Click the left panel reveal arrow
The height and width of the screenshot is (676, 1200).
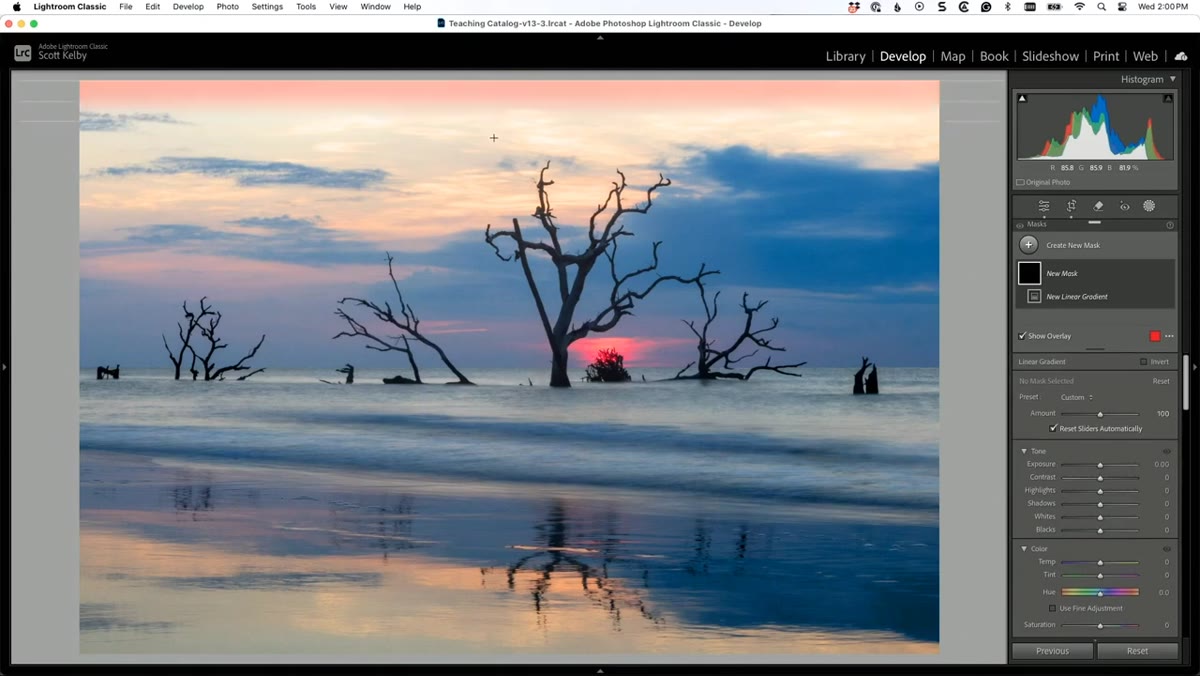4,367
